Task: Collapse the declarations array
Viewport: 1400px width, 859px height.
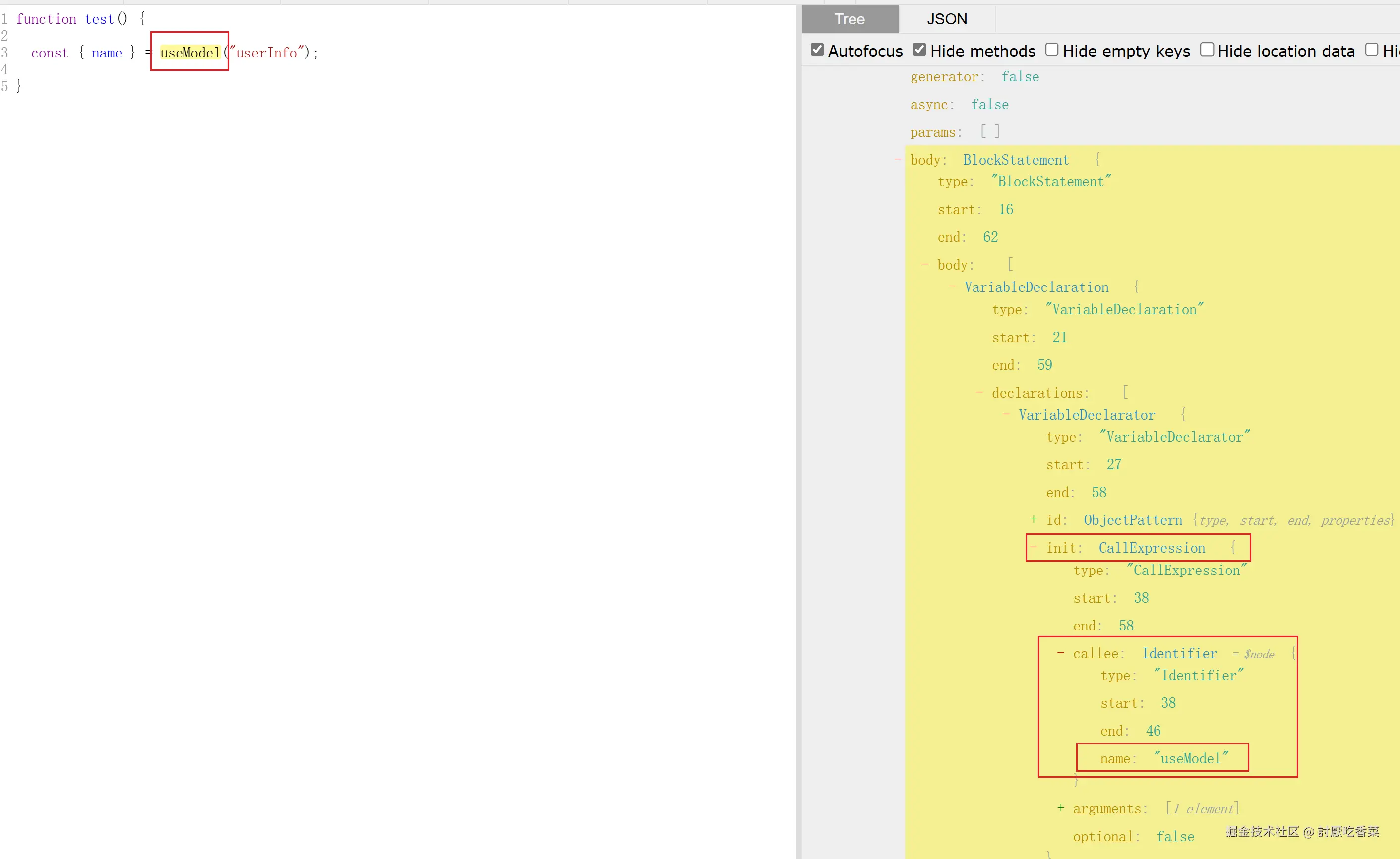Action: pyautogui.click(x=979, y=393)
